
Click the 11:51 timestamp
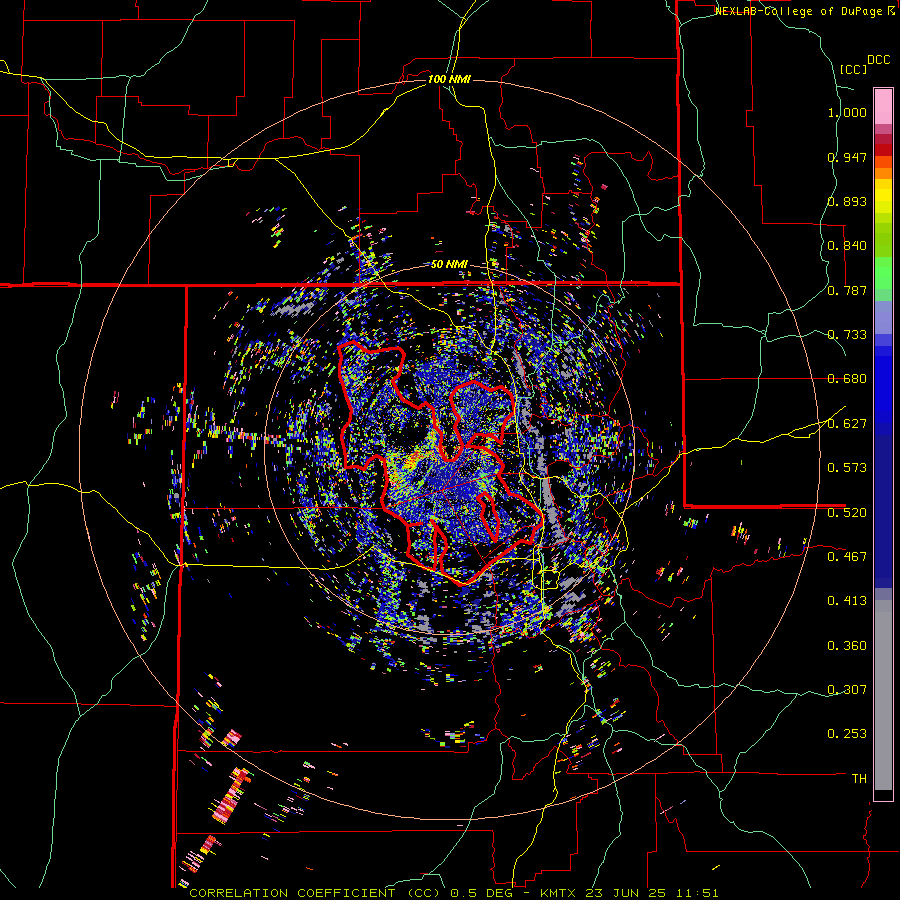697,893
